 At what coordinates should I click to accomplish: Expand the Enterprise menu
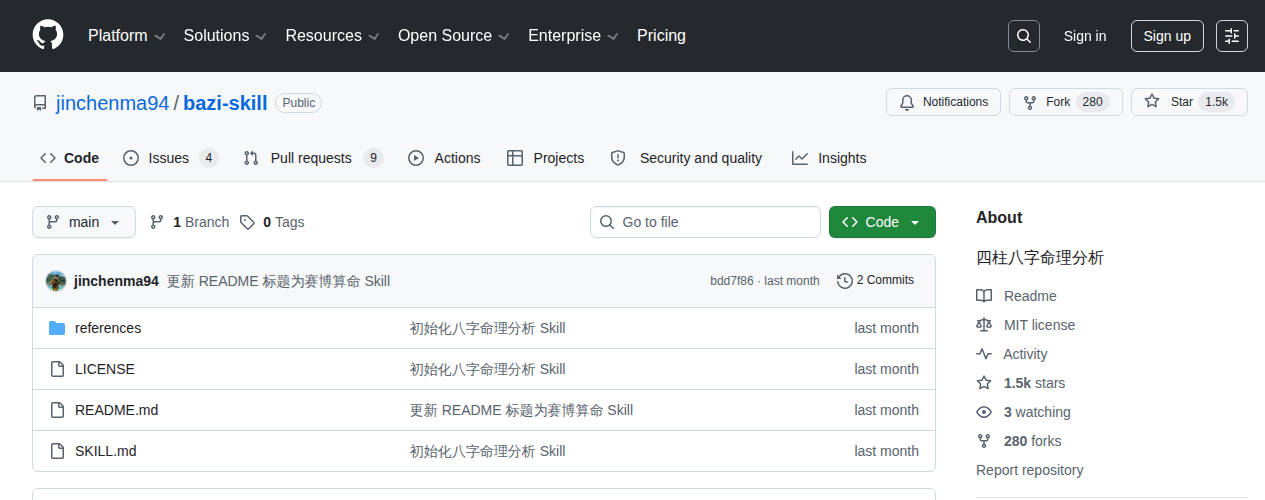point(573,36)
